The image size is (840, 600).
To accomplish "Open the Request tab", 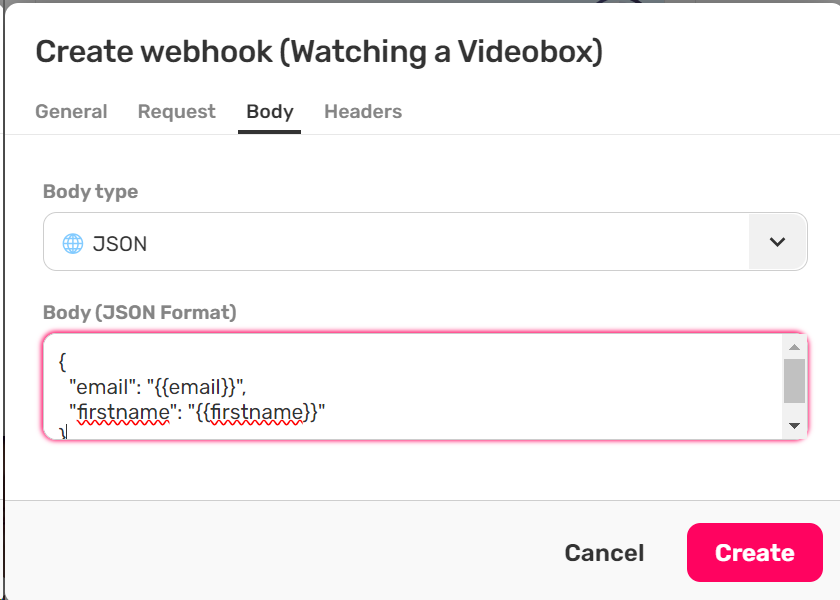I will click(176, 112).
